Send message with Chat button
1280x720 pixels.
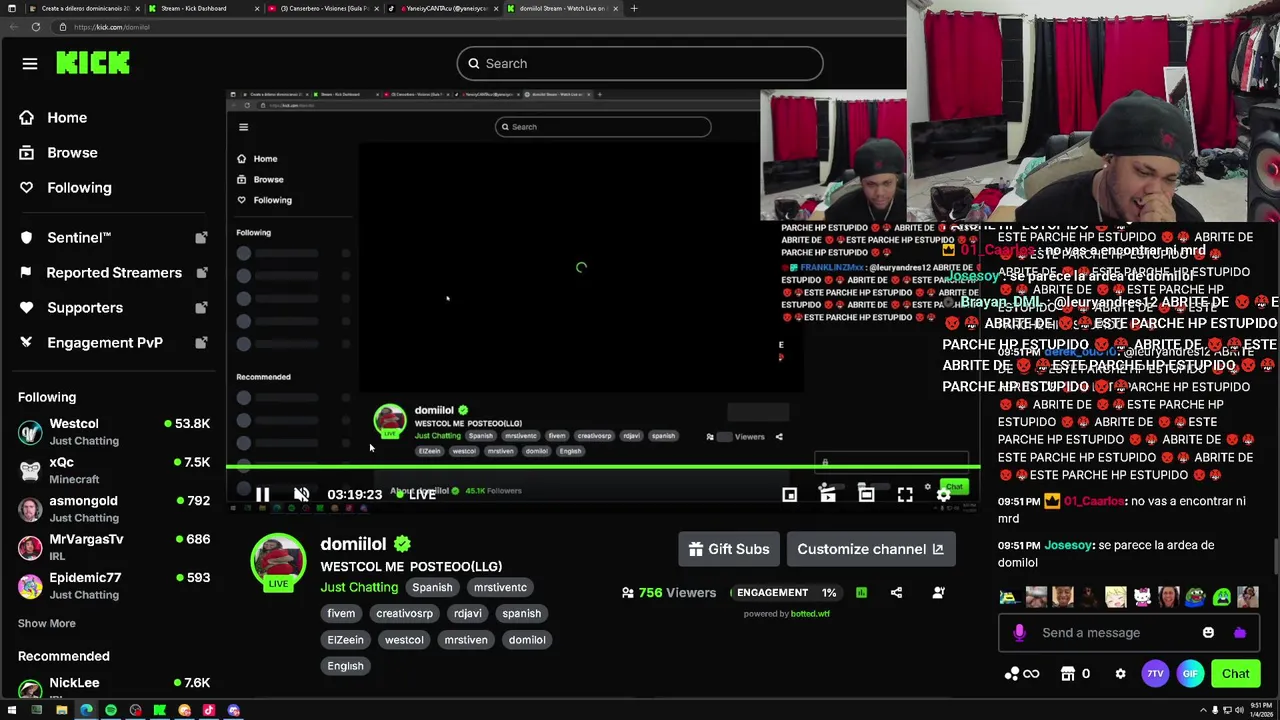pyautogui.click(x=1235, y=674)
